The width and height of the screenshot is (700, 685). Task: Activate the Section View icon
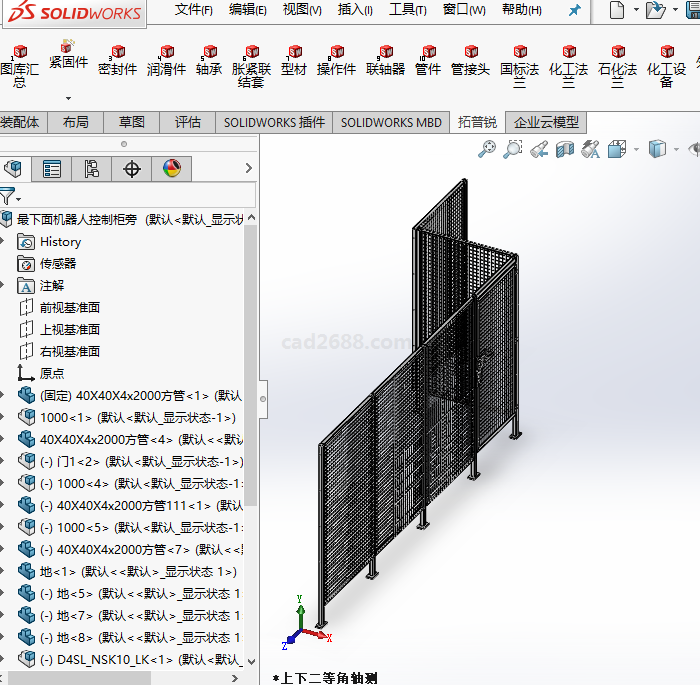[565, 149]
